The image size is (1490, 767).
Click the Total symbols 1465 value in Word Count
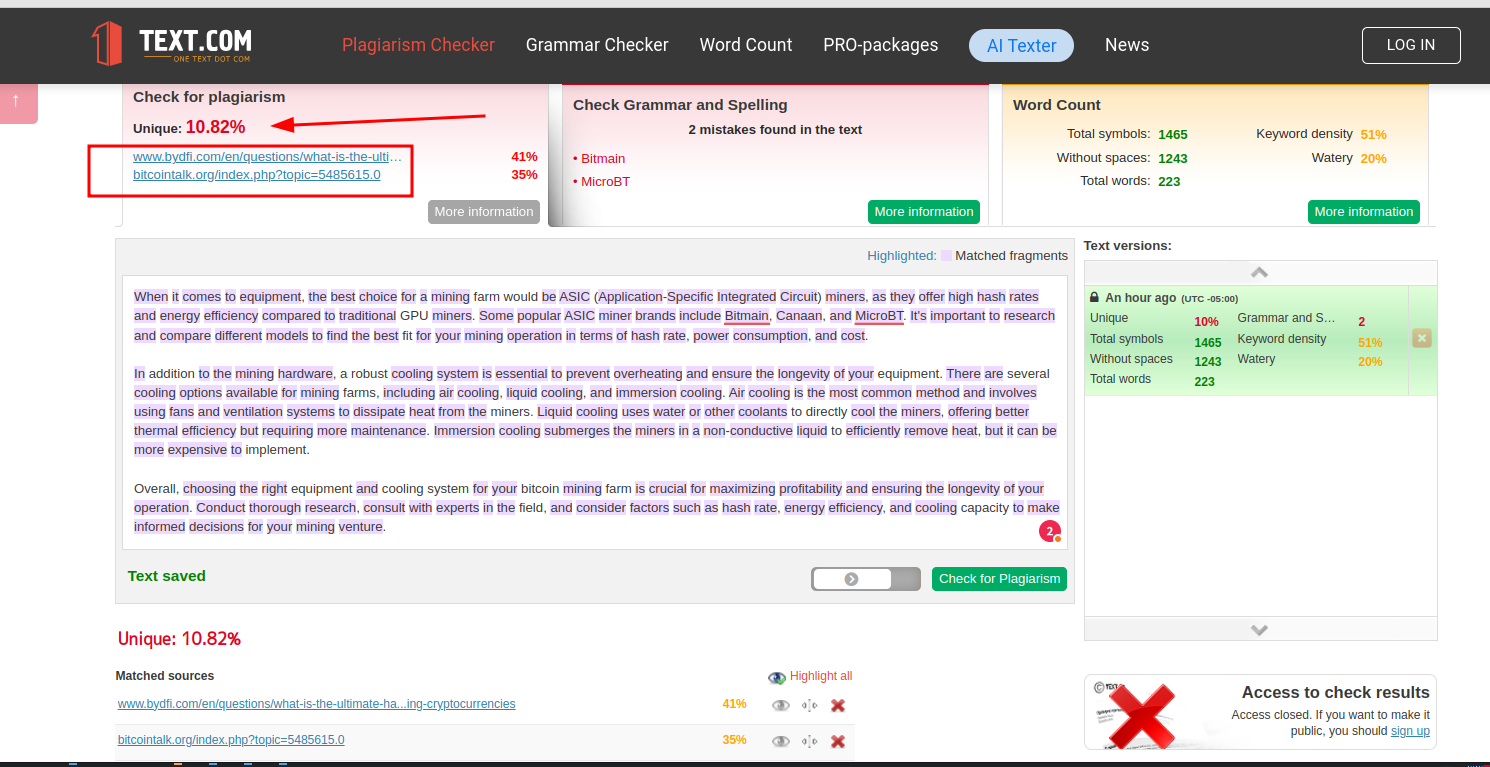(x=1173, y=134)
